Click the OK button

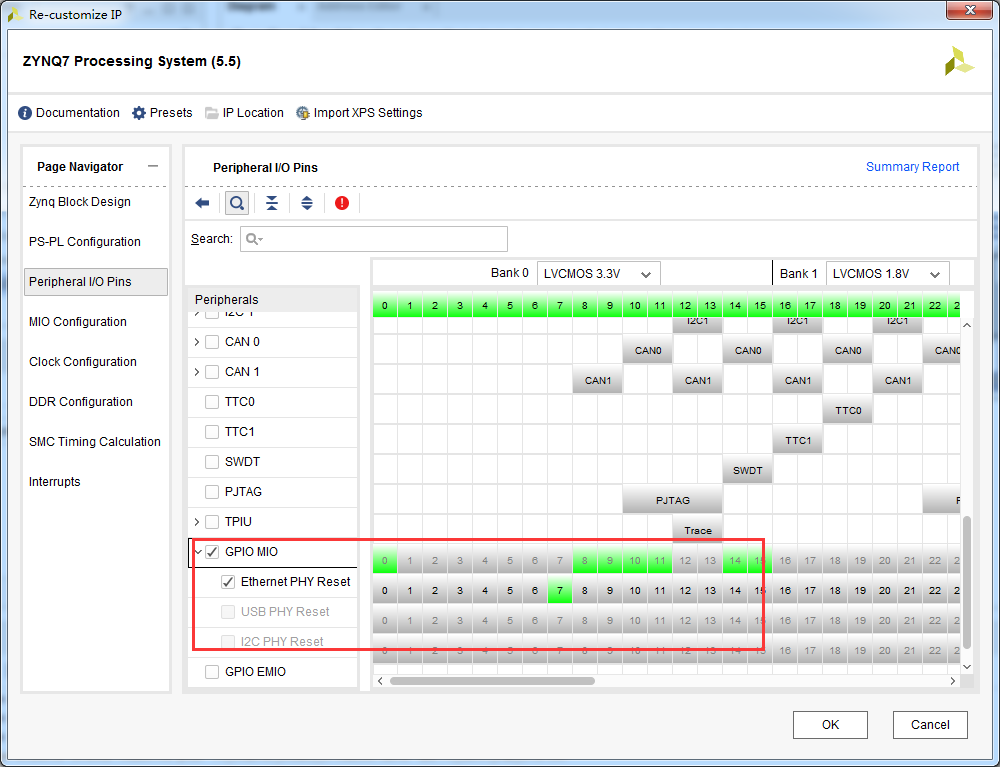(x=830, y=725)
